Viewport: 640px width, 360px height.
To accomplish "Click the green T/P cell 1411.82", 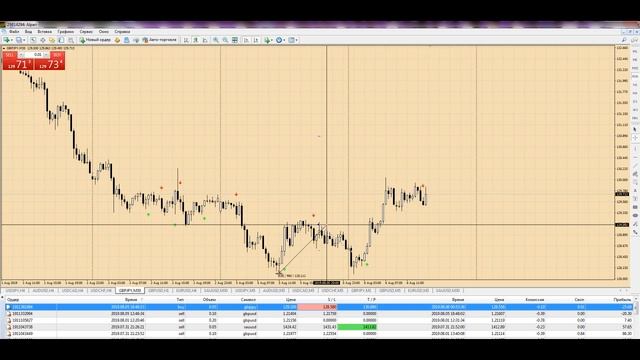I will [357, 327].
